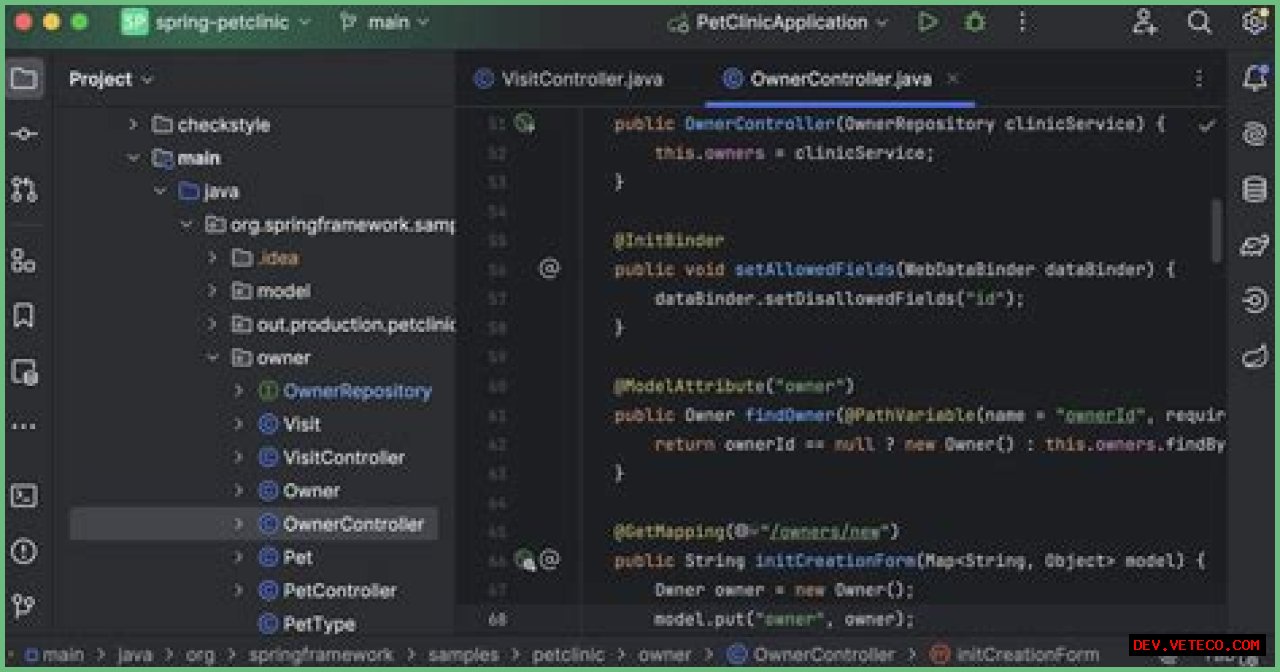The height and width of the screenshot is (672, 1280).
Task: Click the samples breadcrumb
Action: click(463, 655)
